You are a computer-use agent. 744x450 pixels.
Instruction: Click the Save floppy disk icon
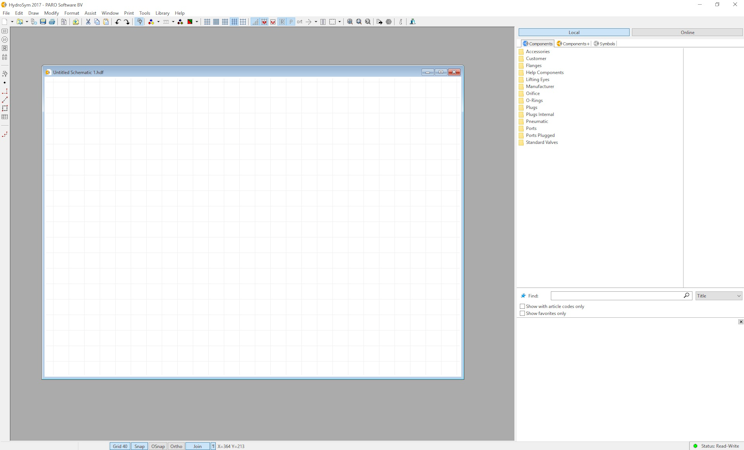[x=43, y=22]
